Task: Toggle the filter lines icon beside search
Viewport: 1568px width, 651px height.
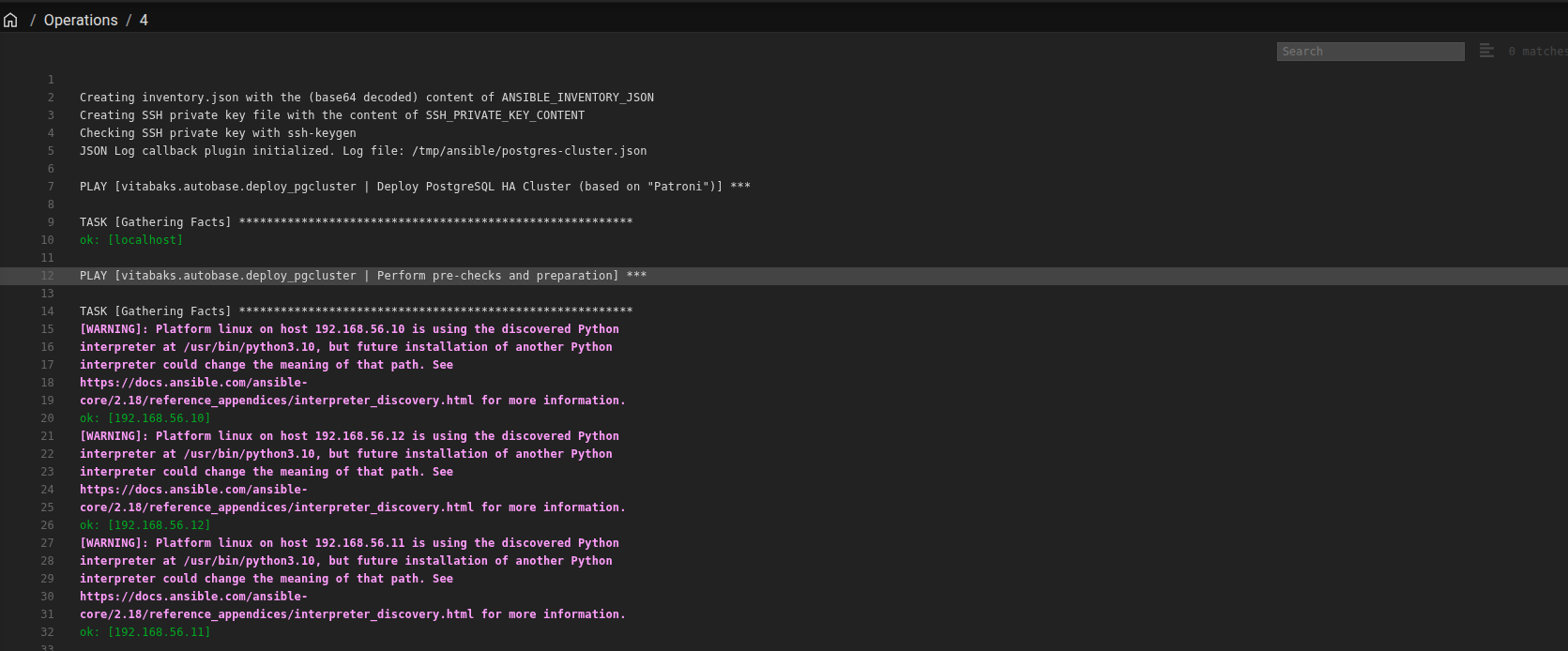Action: [x=1486, y=51]
